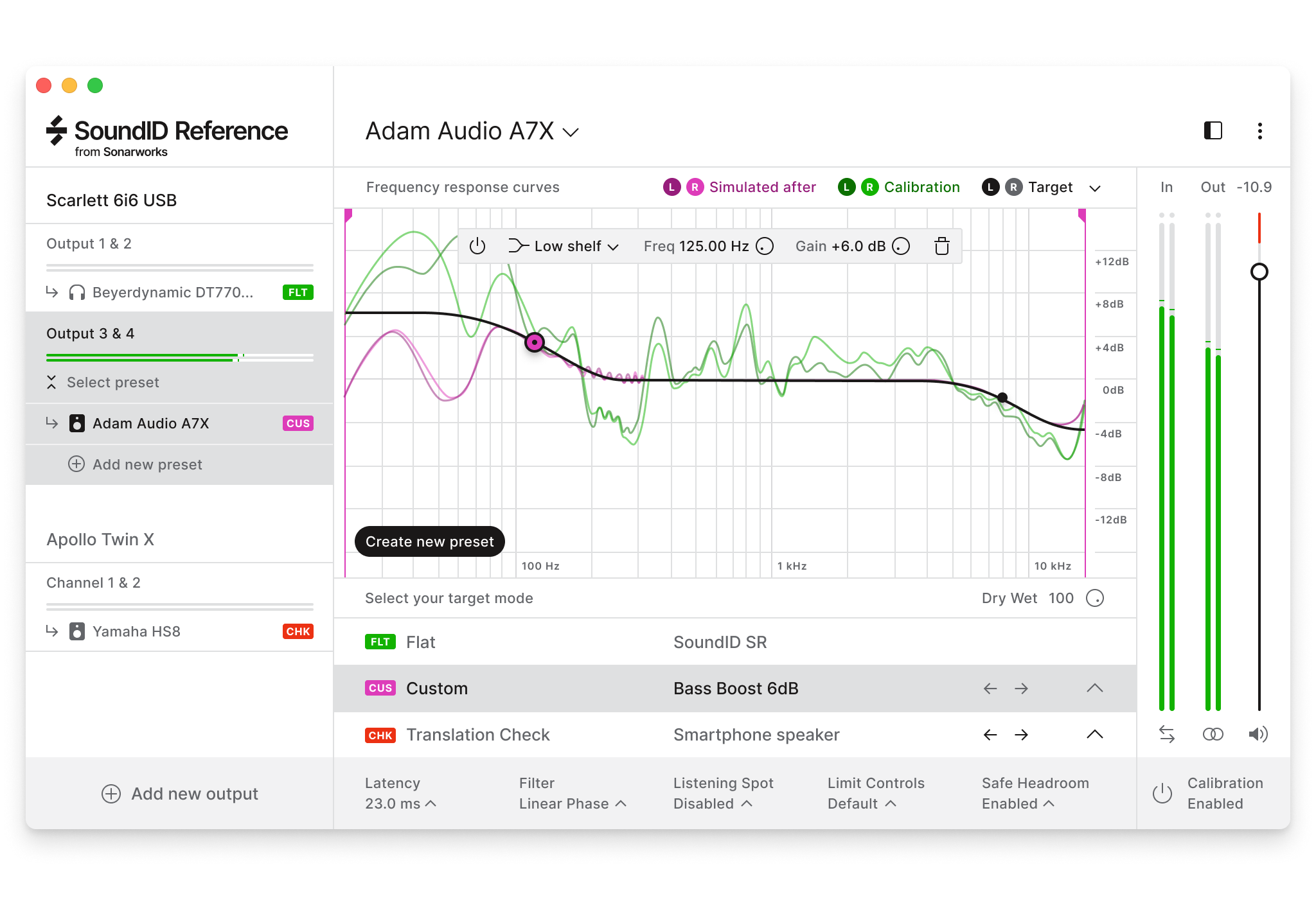The height and width of the screenshot is (921, 1316).
Task: Toggle Calibration left channel L curve
Action: 846,187
